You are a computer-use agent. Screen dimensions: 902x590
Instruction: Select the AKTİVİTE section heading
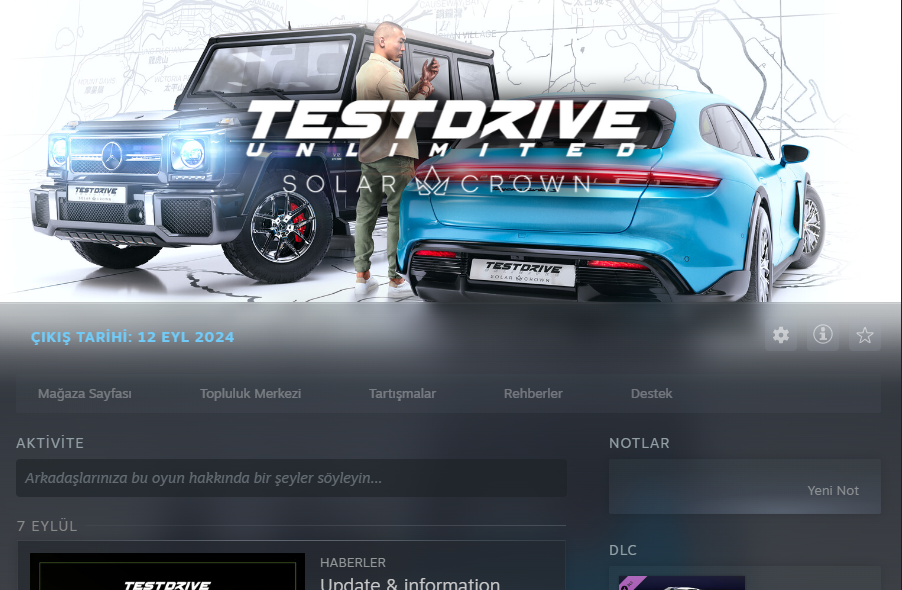tap(50, 443)
